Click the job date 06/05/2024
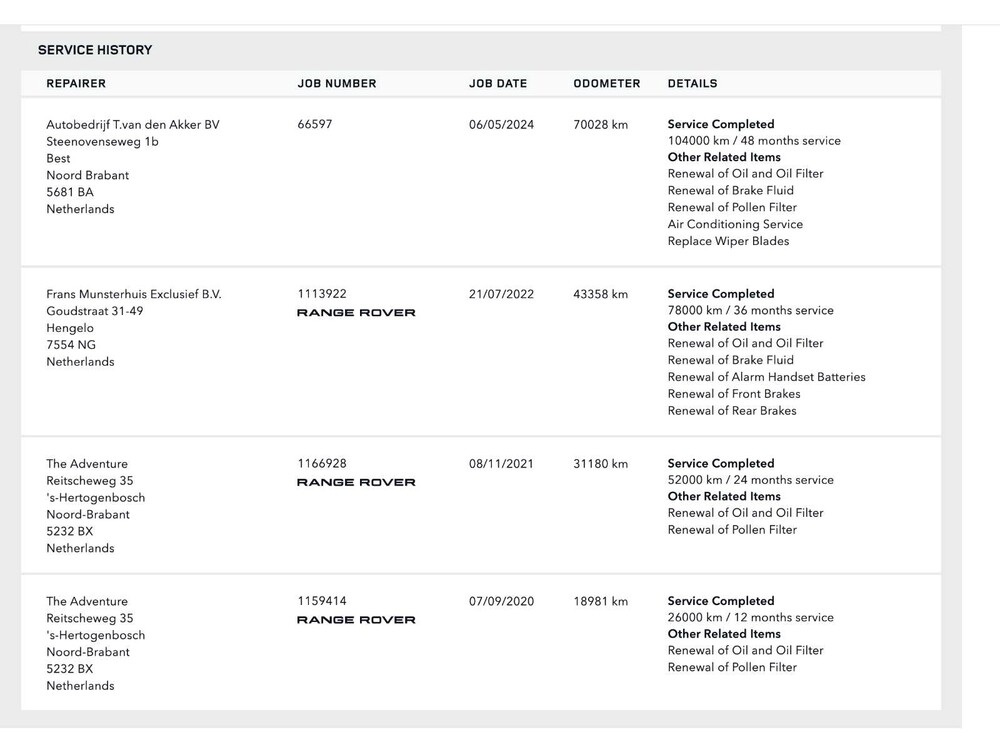The height and width of the screenshot is (750, 1000). [501, 125]
